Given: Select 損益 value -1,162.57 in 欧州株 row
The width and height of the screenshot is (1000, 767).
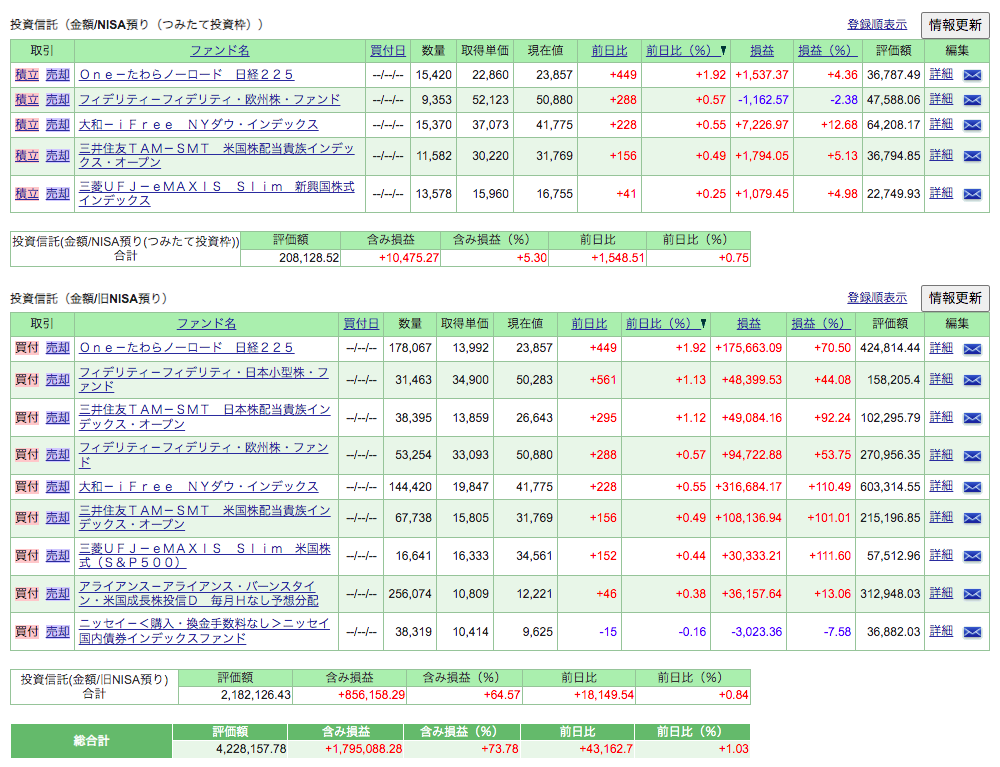Looking at the screenshot, I should click(x=763, y=99).
